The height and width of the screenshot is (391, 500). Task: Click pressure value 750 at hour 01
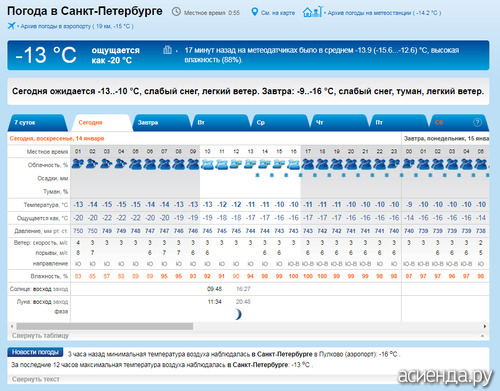tap(78, 231)
